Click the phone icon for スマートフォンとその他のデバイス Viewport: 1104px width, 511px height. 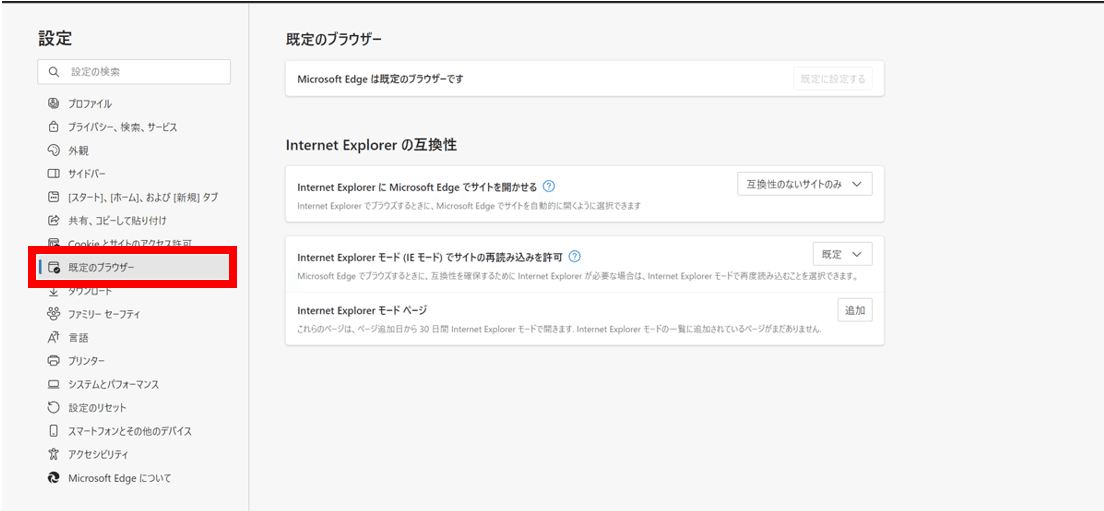click(x=53, y=431)
